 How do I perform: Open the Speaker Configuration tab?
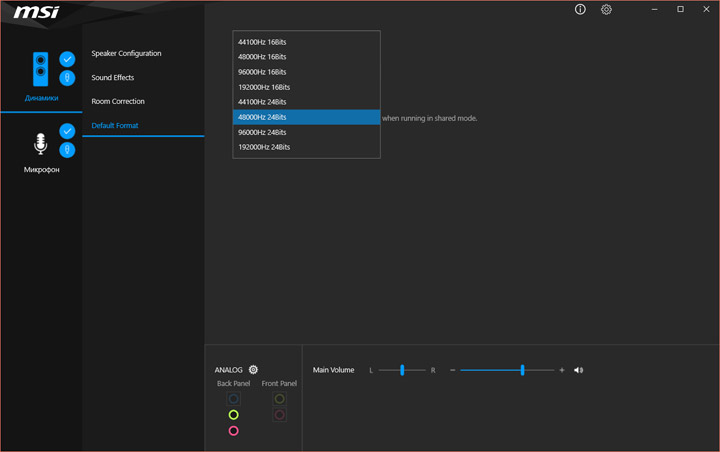(126, 53)
